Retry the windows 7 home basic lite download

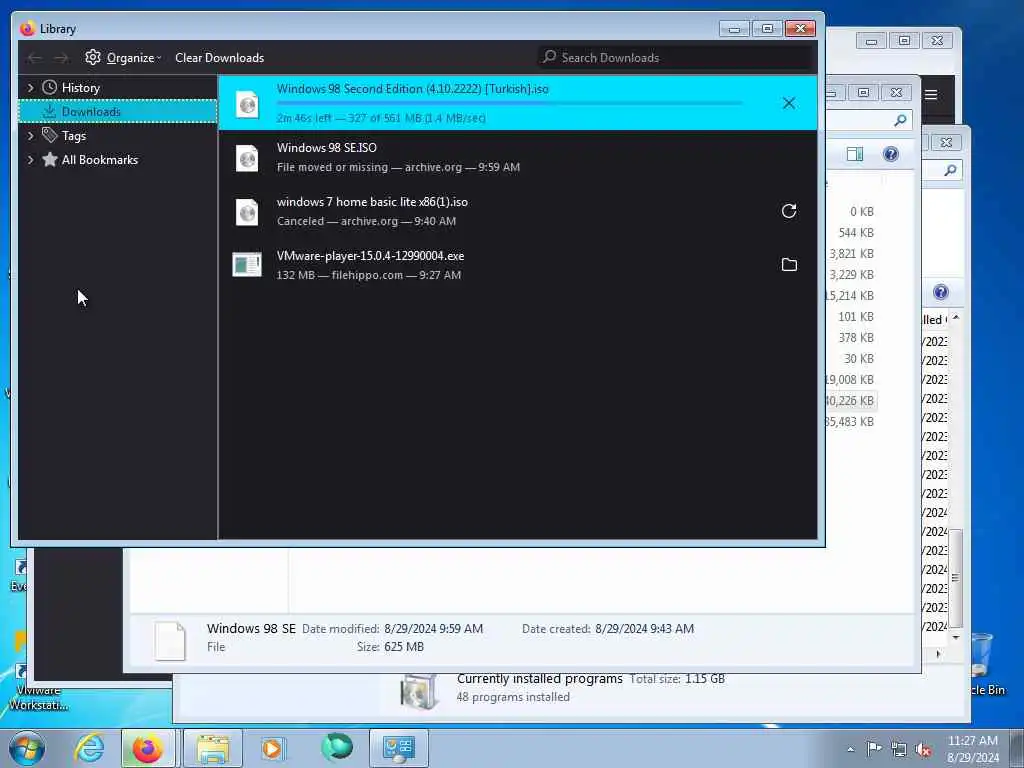pos(789,211)
